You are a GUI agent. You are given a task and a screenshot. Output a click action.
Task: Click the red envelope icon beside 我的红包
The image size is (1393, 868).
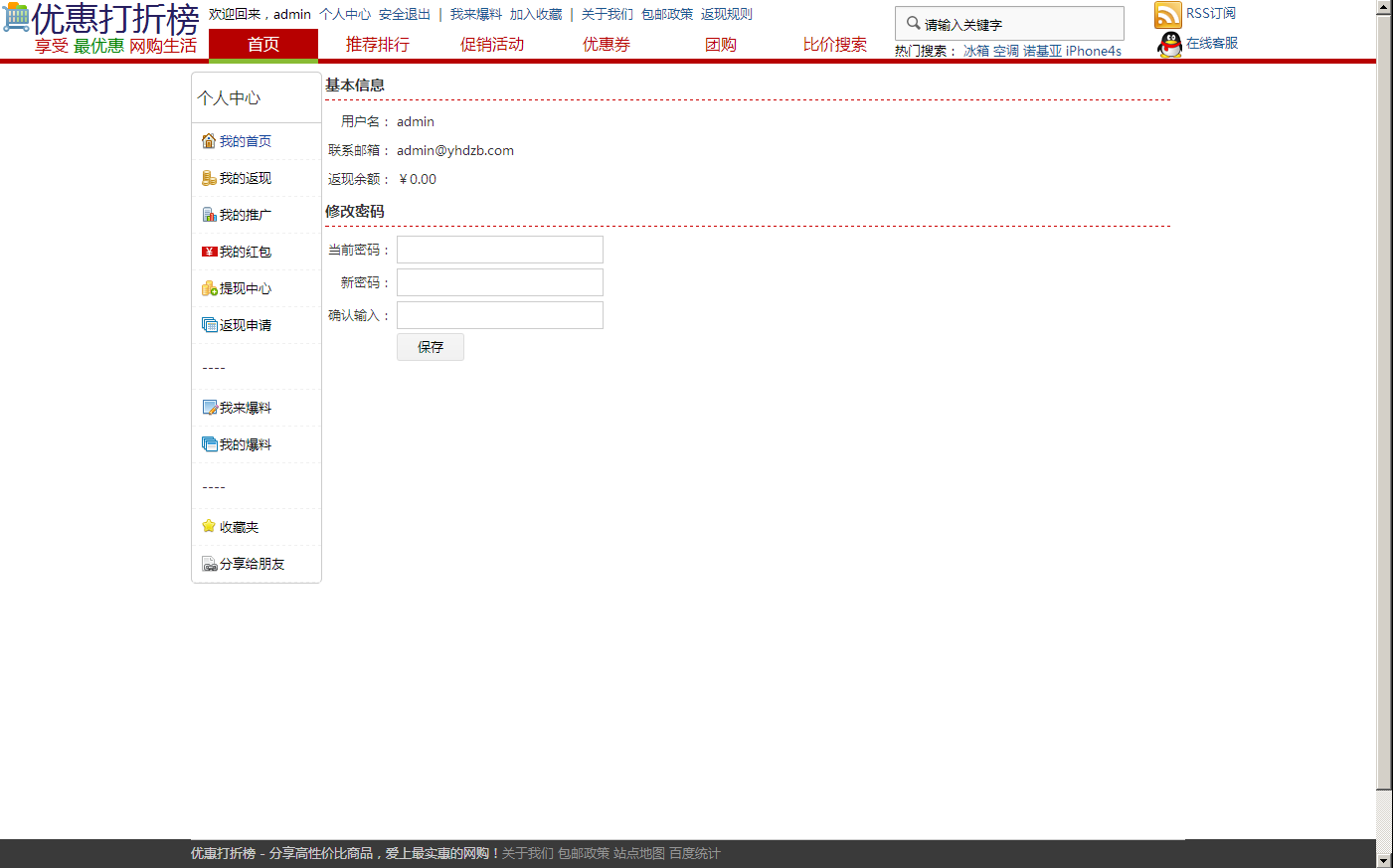pos(209,252)
